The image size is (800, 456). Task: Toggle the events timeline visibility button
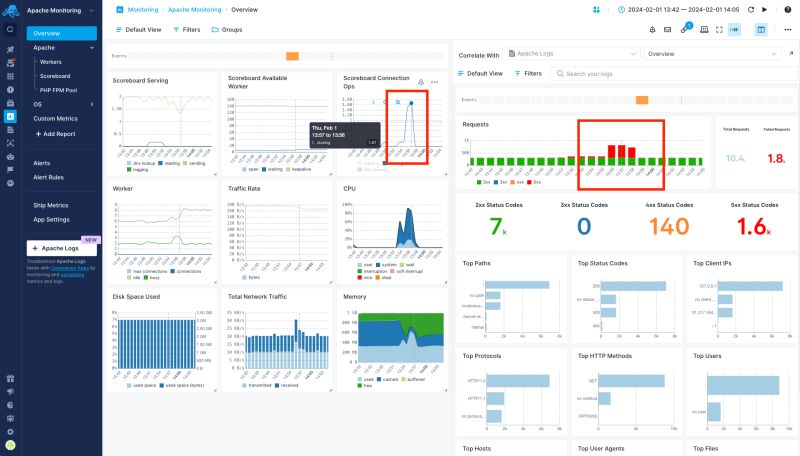click(735, 30)
